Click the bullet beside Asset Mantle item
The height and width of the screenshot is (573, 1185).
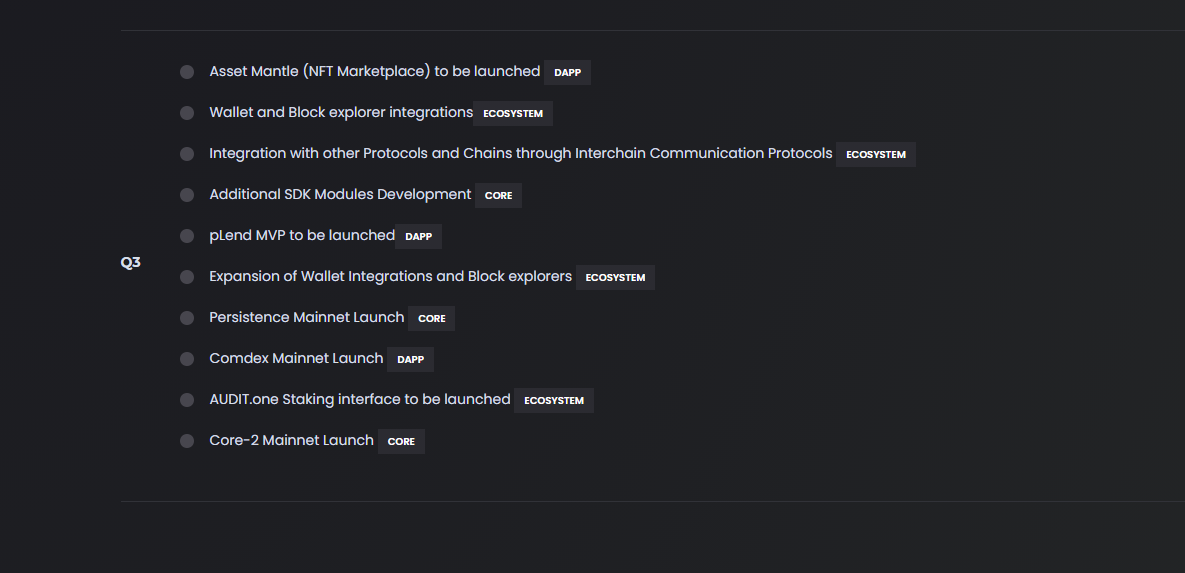tap(187, 72)
